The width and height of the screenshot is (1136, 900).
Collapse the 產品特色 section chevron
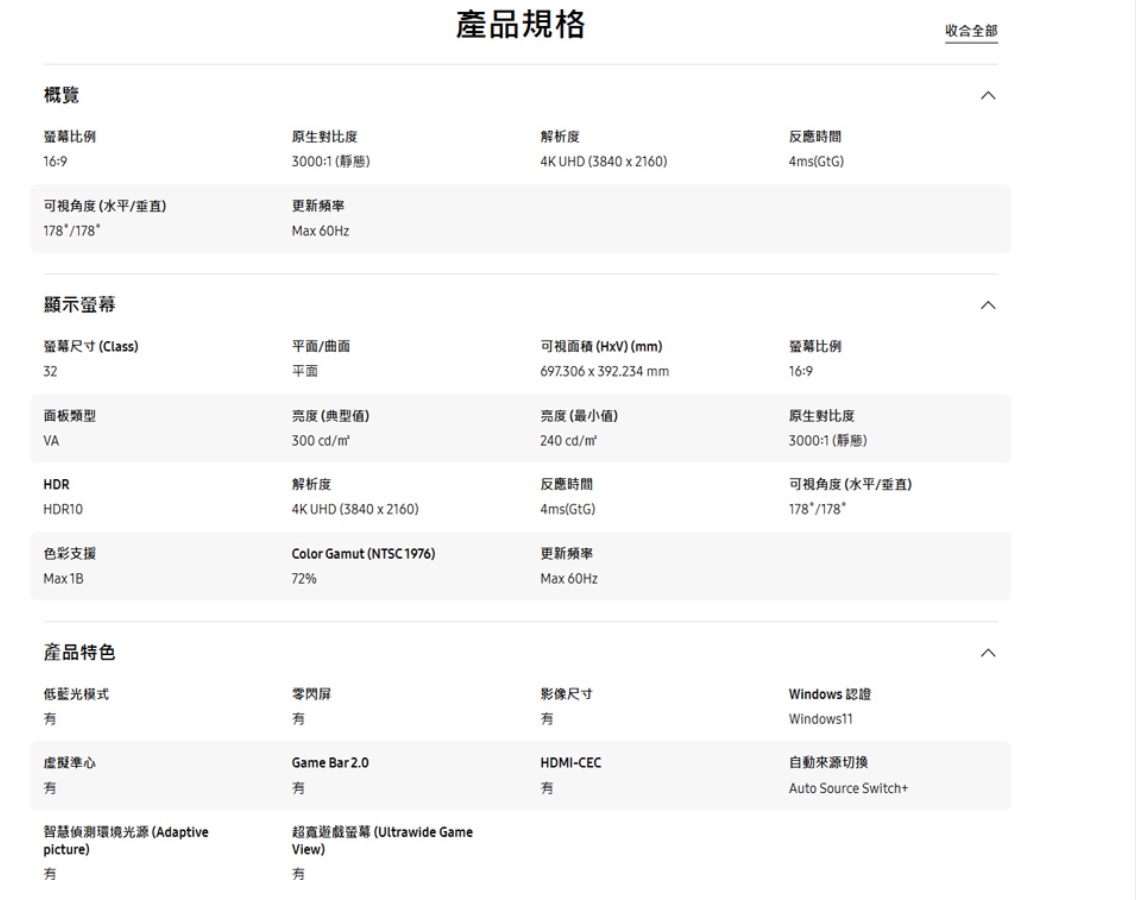988,653
